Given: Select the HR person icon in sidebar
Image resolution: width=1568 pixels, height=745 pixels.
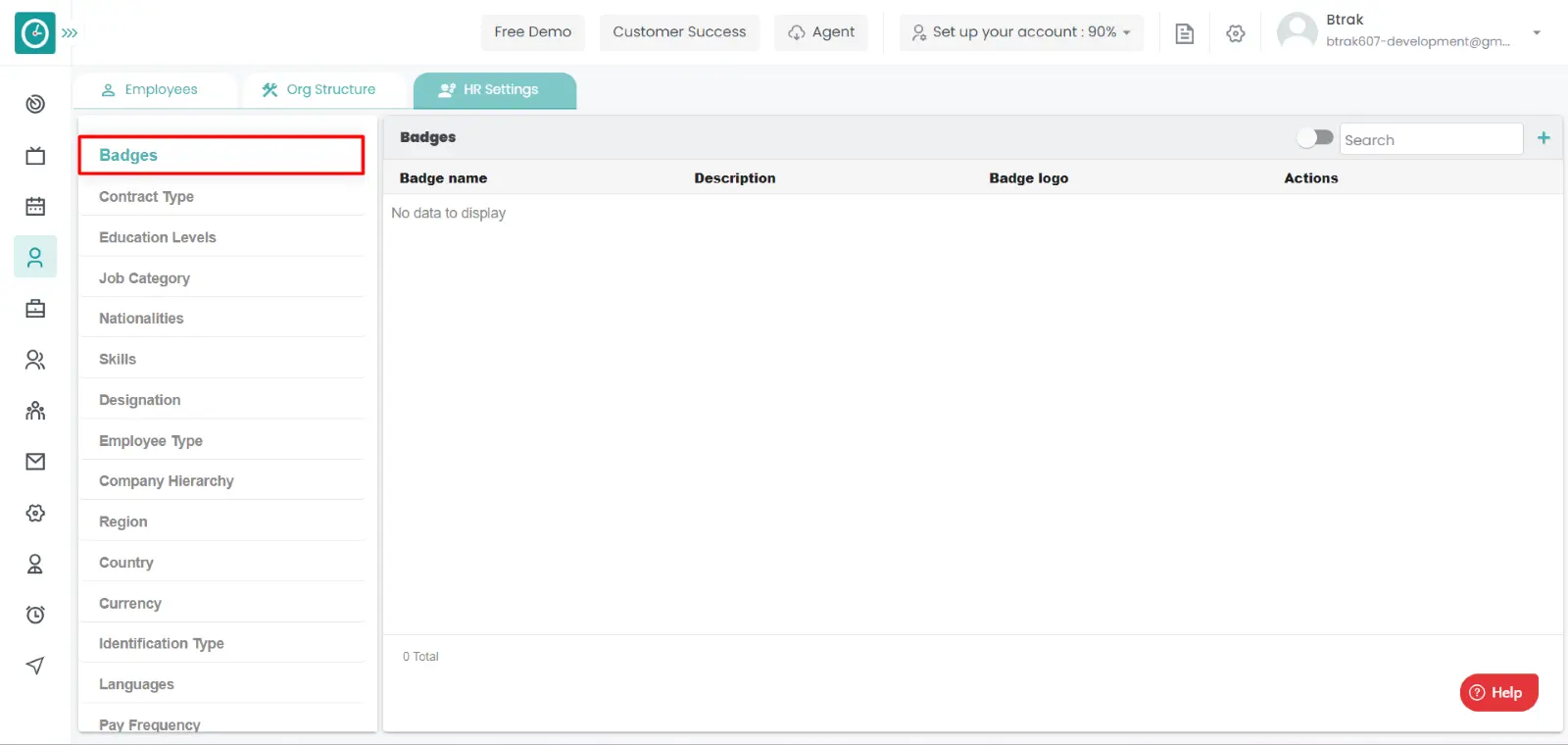Looking at the screenshot, I should tap(35, 257).
